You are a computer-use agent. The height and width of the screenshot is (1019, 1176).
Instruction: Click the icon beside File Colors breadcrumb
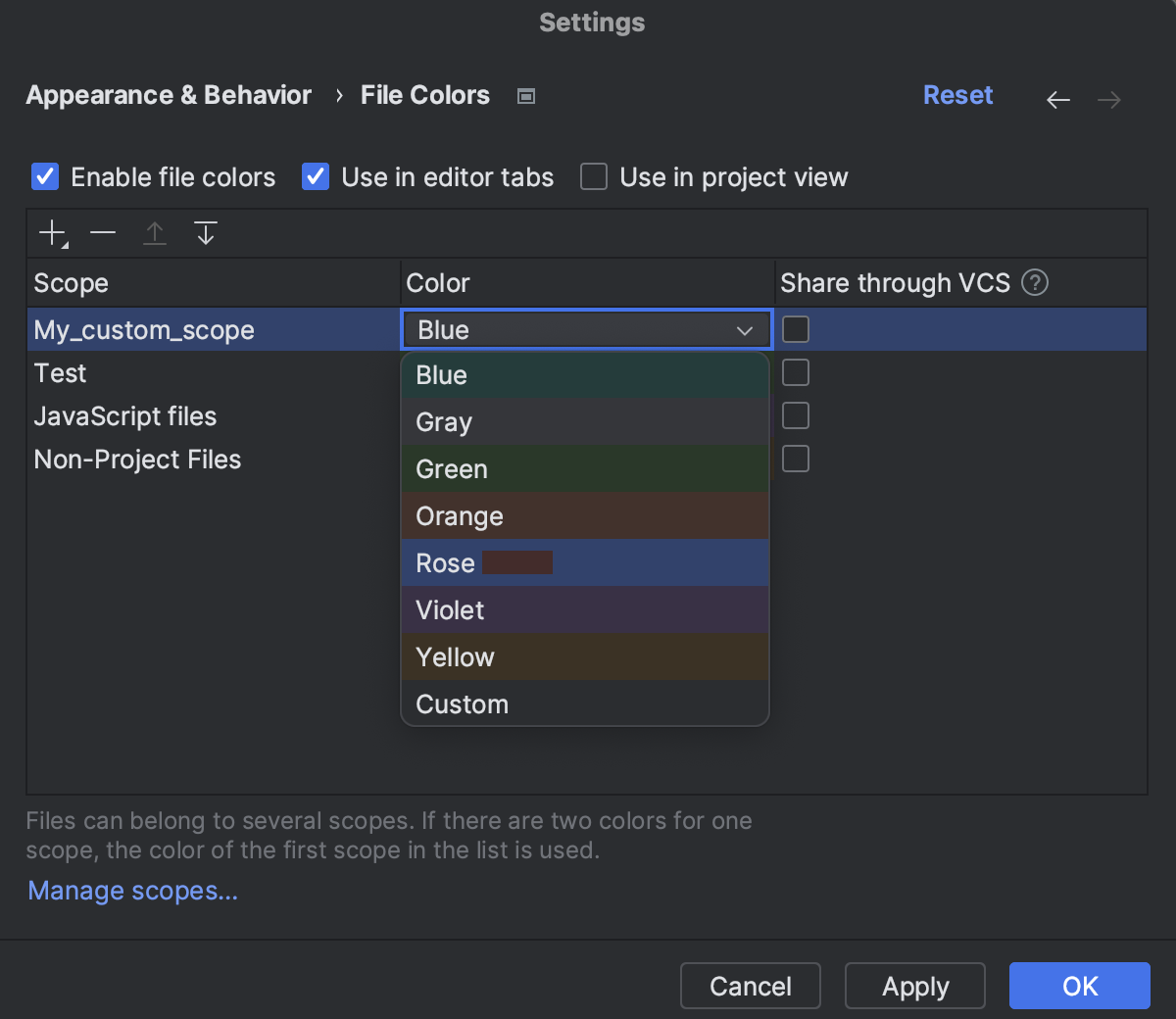(525, 95)
